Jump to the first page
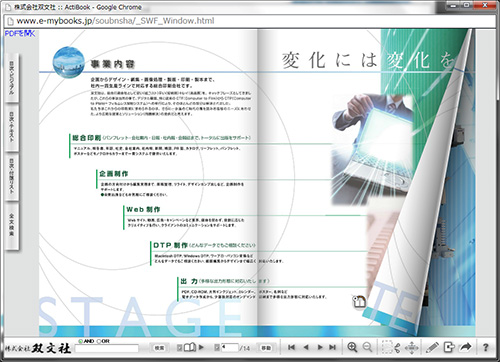The image size is (500, 362). (291, 347)
